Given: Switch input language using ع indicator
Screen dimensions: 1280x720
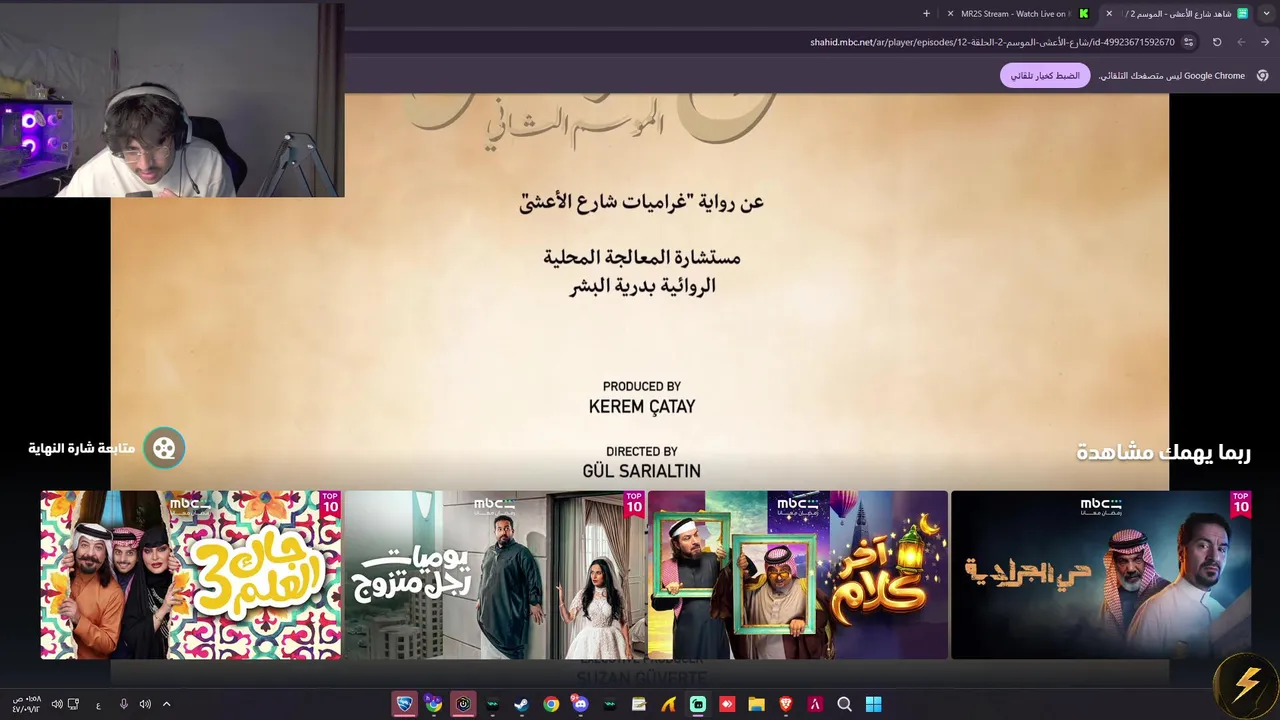Looking at the screenshot, I should 98,705.
